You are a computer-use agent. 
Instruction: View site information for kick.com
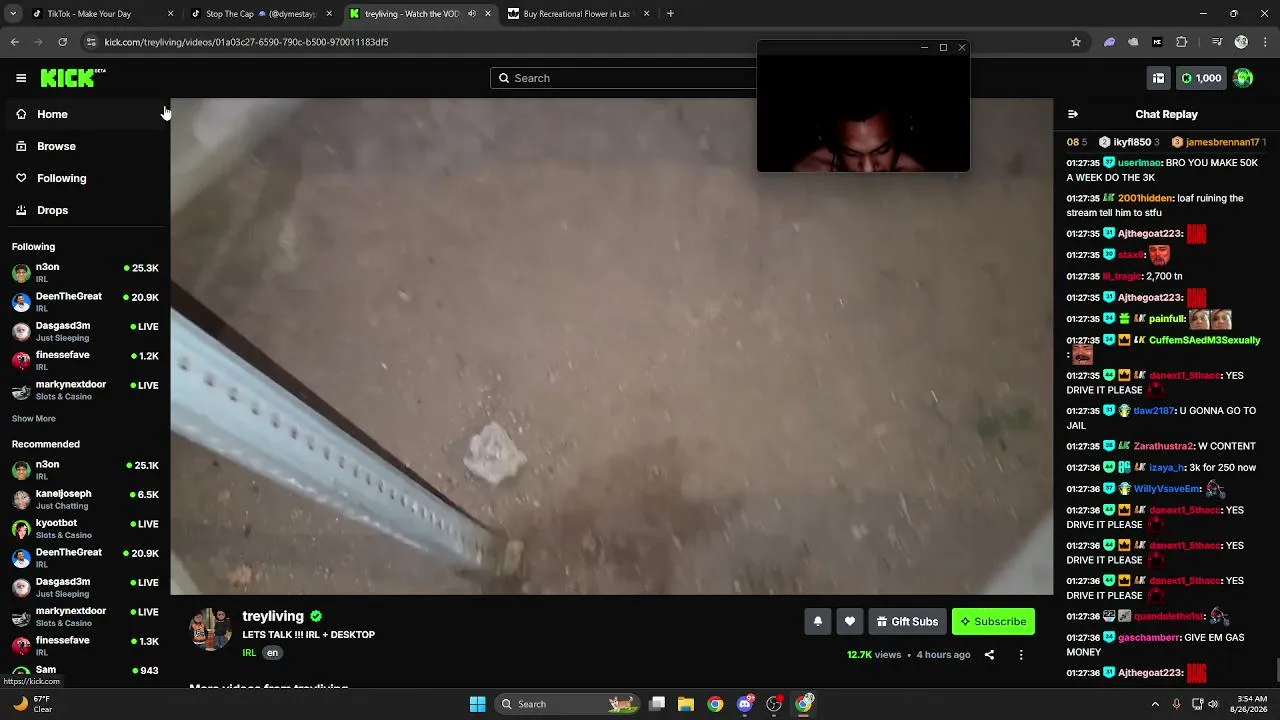[91, 42]
